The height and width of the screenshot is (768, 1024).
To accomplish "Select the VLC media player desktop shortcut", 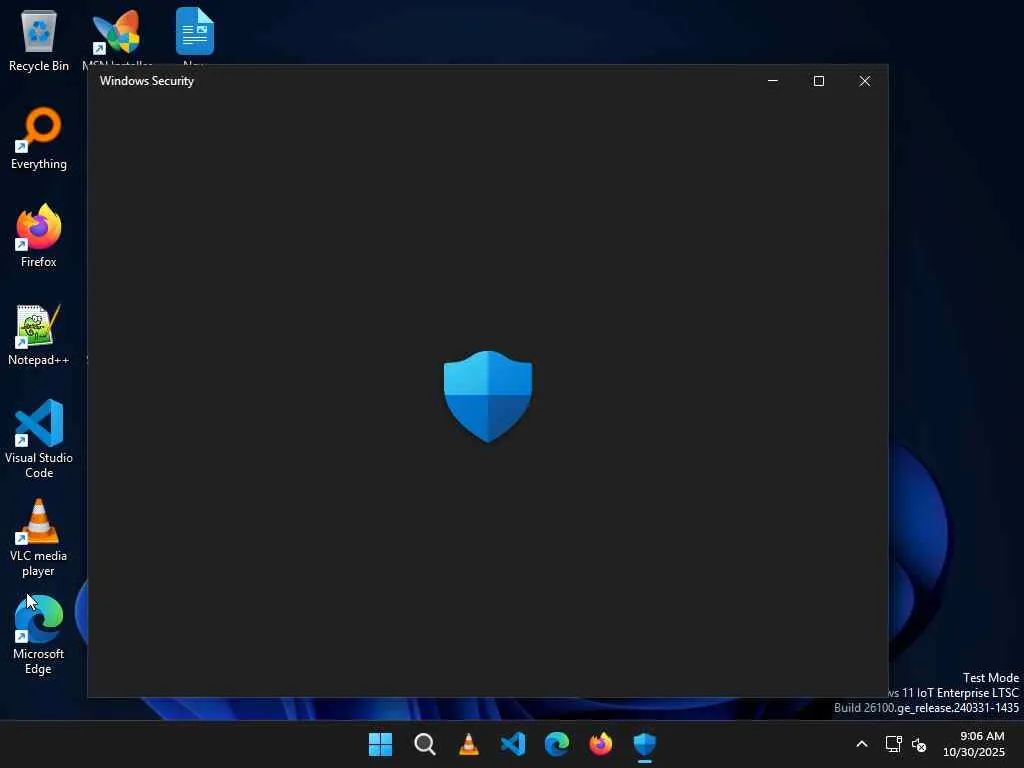I will click(x=39, y=537).
